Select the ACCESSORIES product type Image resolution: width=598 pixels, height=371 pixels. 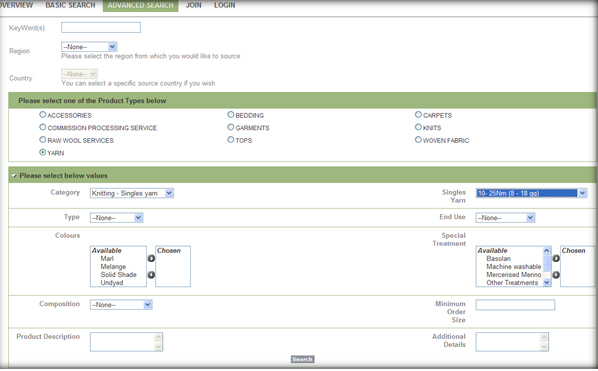pos(43,114)
